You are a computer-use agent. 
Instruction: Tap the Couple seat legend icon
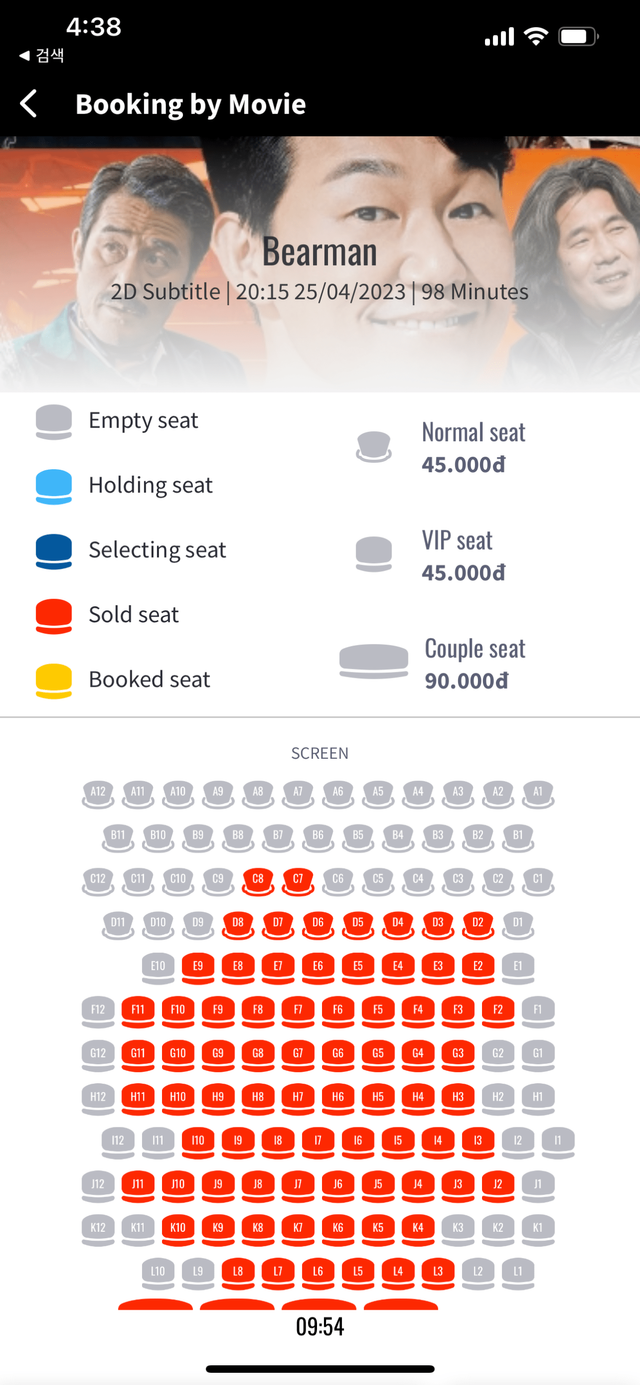[x=374, y=661]
